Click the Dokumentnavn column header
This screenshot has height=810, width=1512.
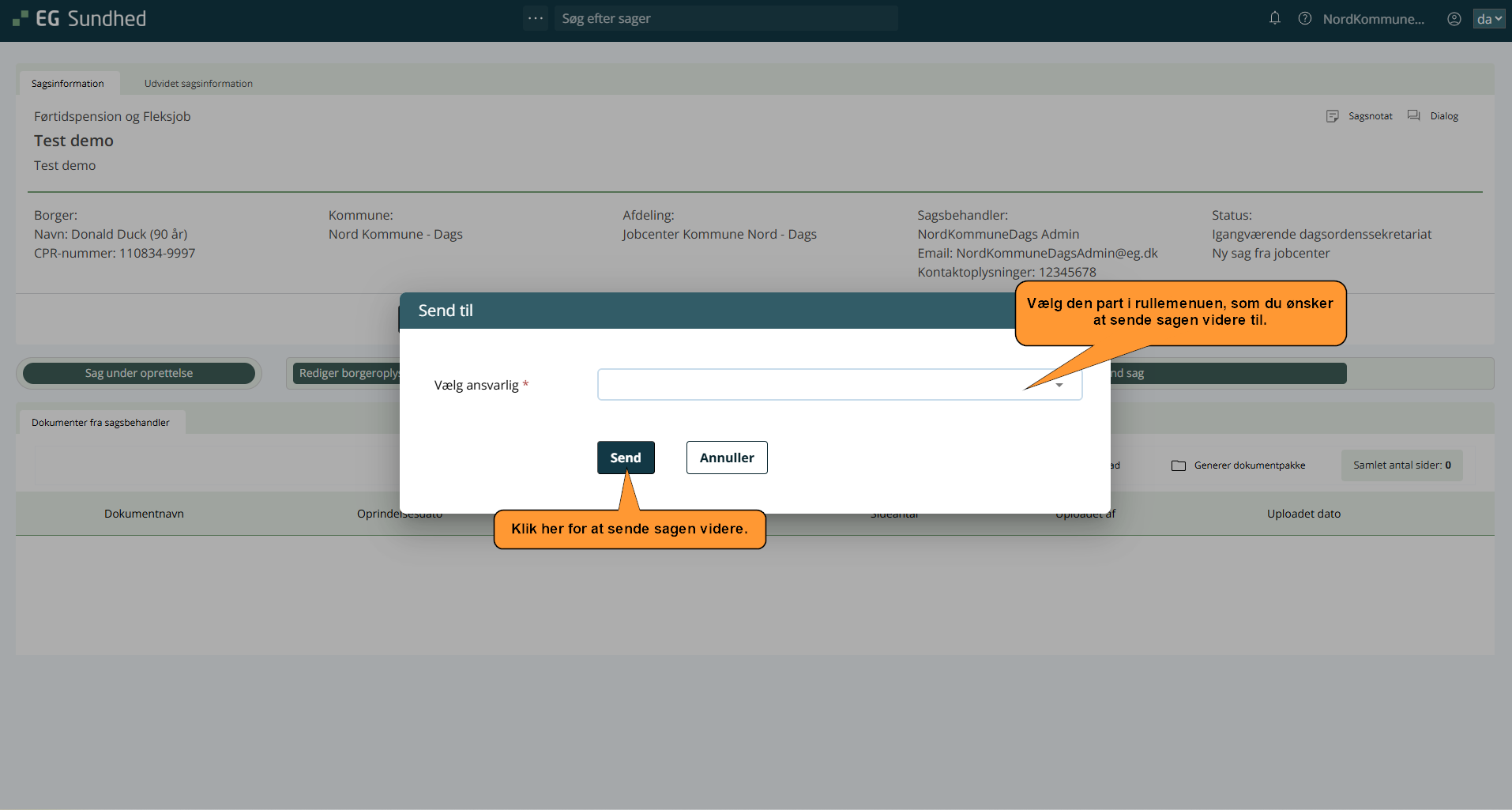(144, 514)
